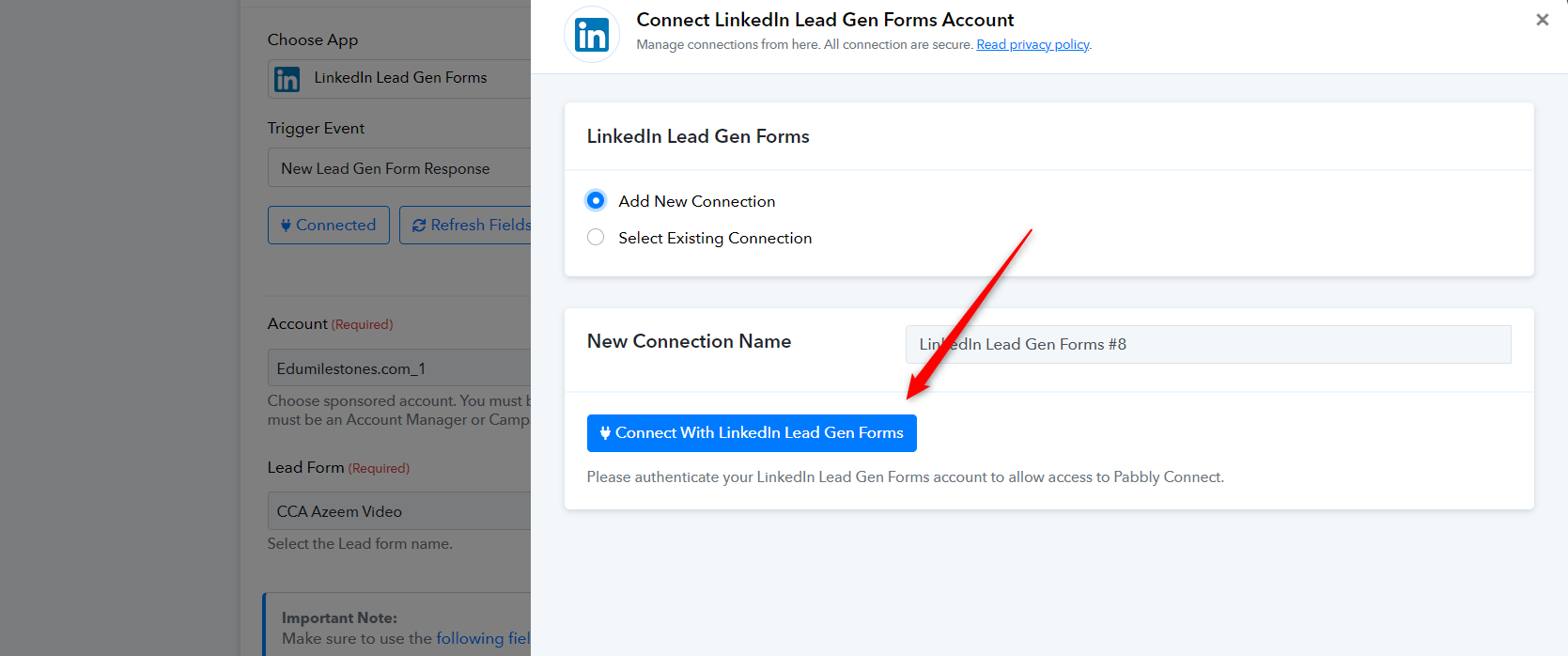
Task: Open the Trigger Event dropdown
Action: pyautogui.click(x=399, y=168)
